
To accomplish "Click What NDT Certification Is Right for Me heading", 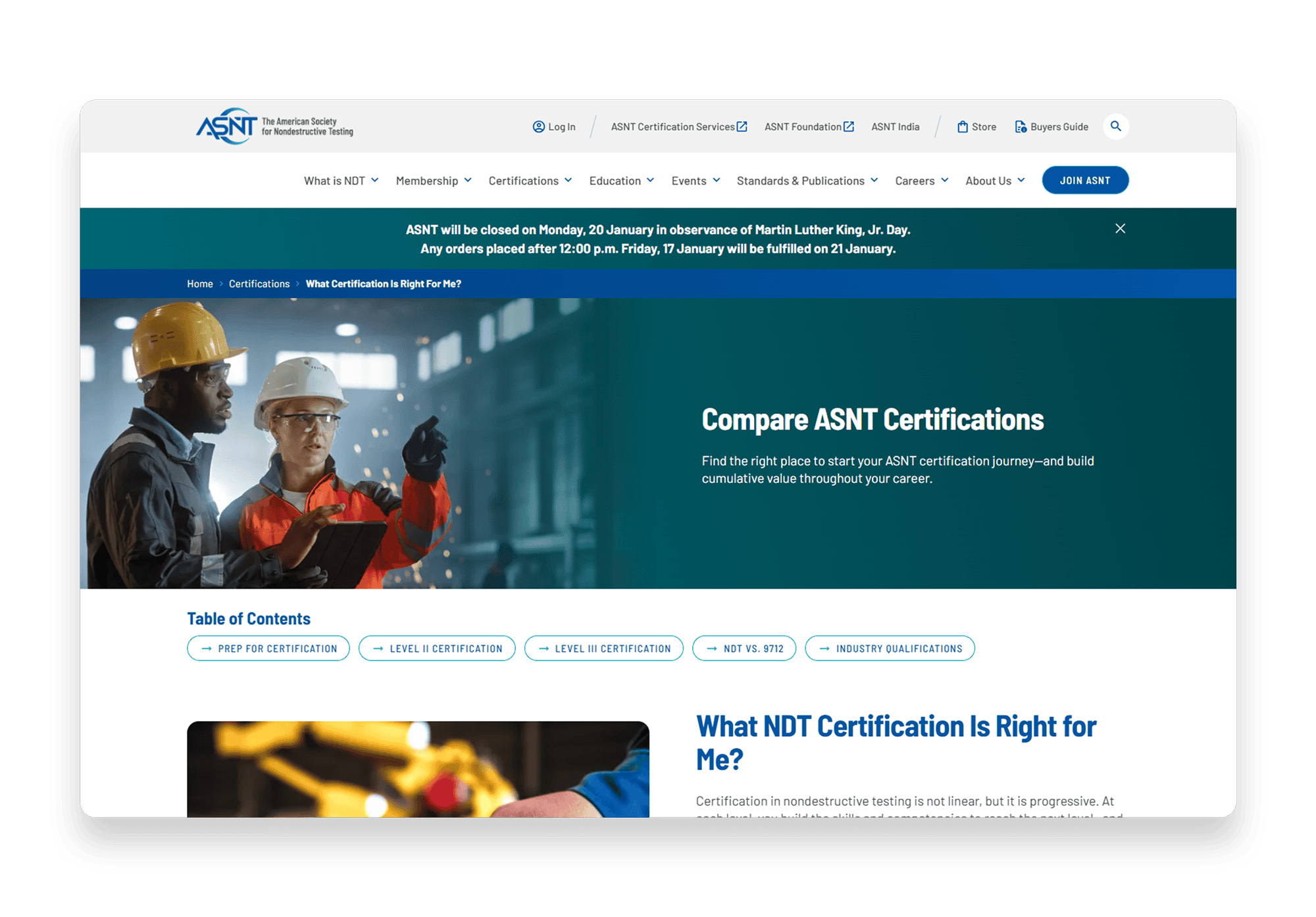I will coord(896,743).
